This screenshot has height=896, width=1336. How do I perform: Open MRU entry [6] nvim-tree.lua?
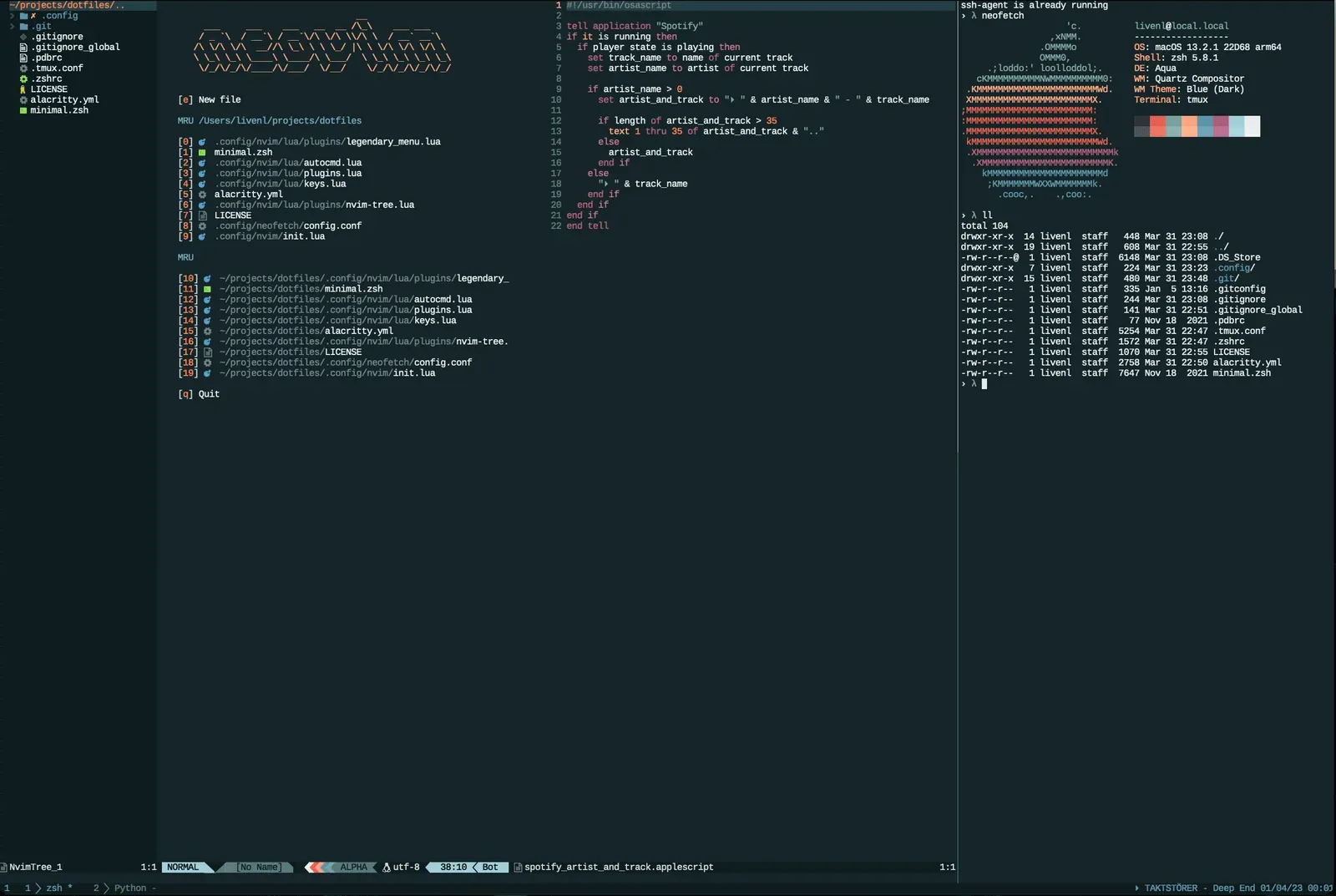coord(296,205)
